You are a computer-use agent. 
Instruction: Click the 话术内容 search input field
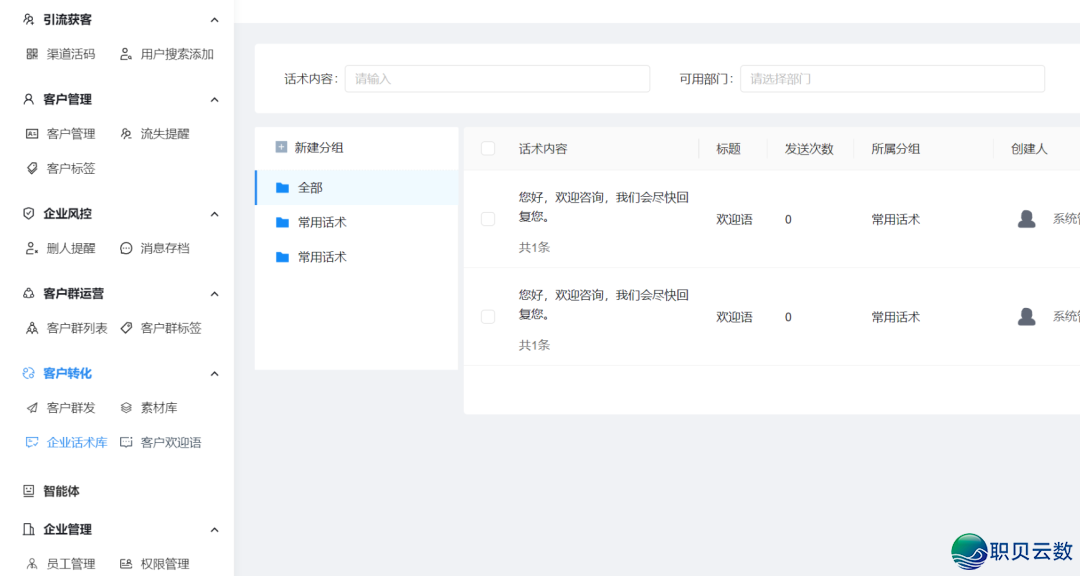point(497,79)
